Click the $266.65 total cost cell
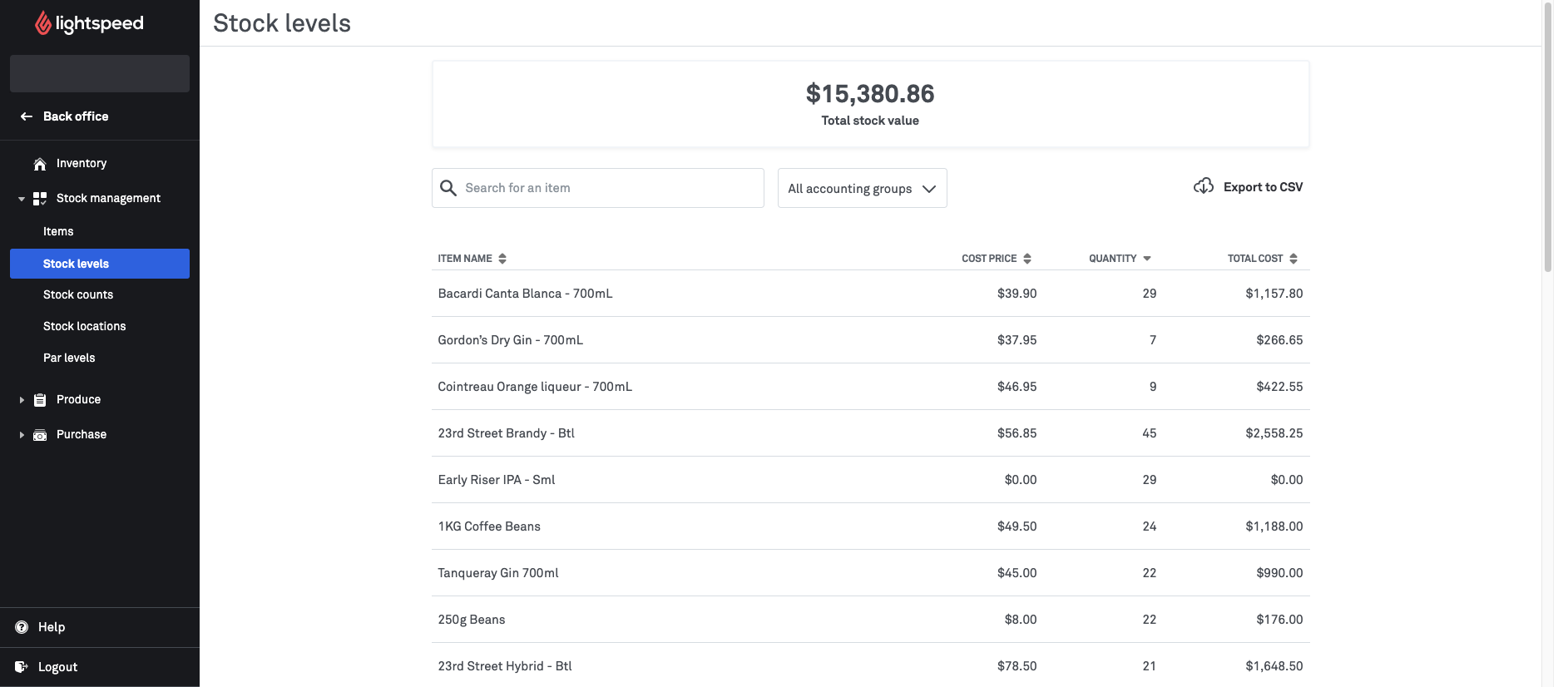The width and height of the screenshot is (1568, 687). (1279, 340)
